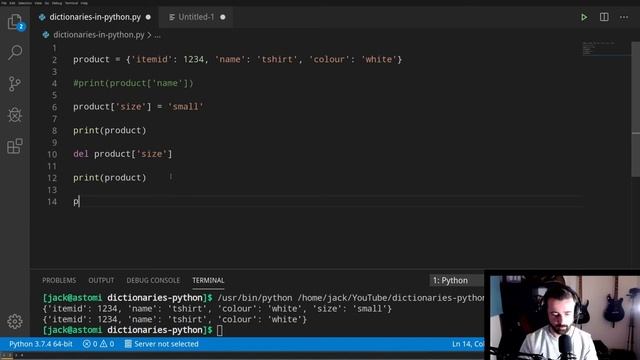Click the "product['size'] = 'small'" line
The height and width of the screenshot is (360, 640).
tap(138, 107)
